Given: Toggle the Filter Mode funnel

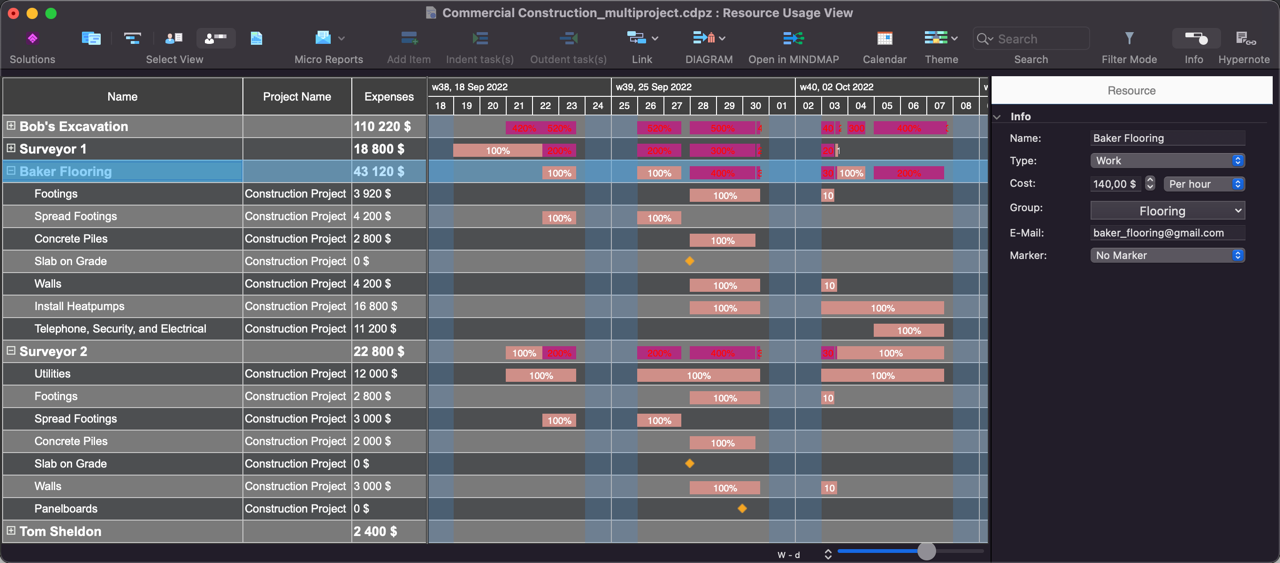Looking at the screenshot, I should (1129, 38).
